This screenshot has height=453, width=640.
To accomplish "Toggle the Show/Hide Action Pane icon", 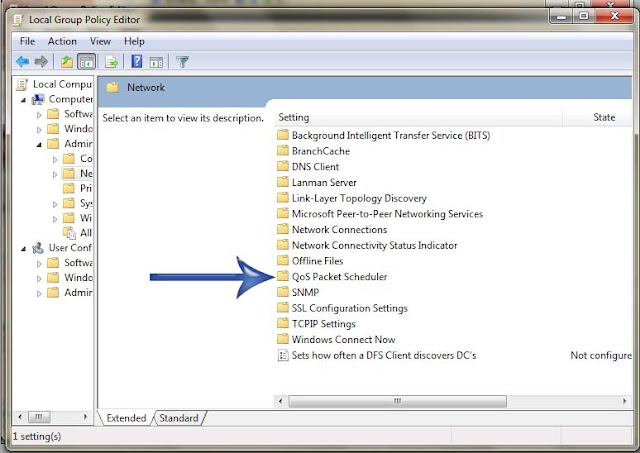I will tap(156, 62).
